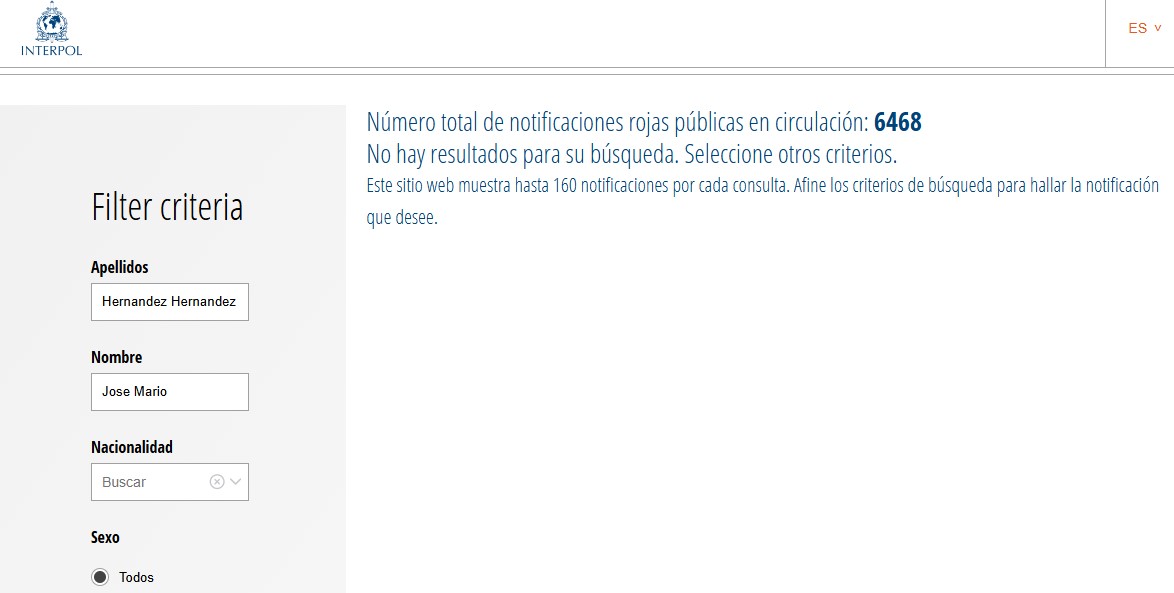This screenshot has width=1174, height=593.
Task: Click the INTERPOL wordmark under the emblem
Action: click(x=51, y=51)
